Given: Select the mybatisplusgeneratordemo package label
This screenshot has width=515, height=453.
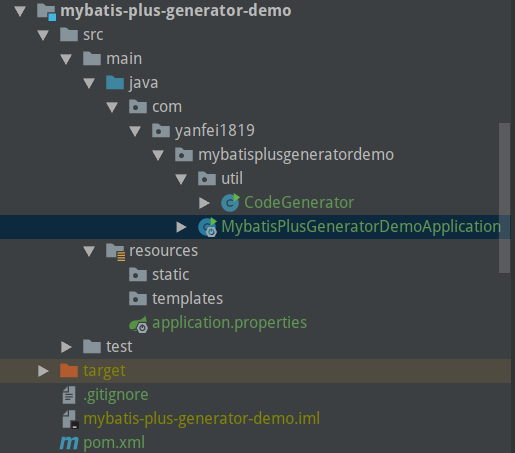Looking at the screenshot, I should click(x=296, y=155).
